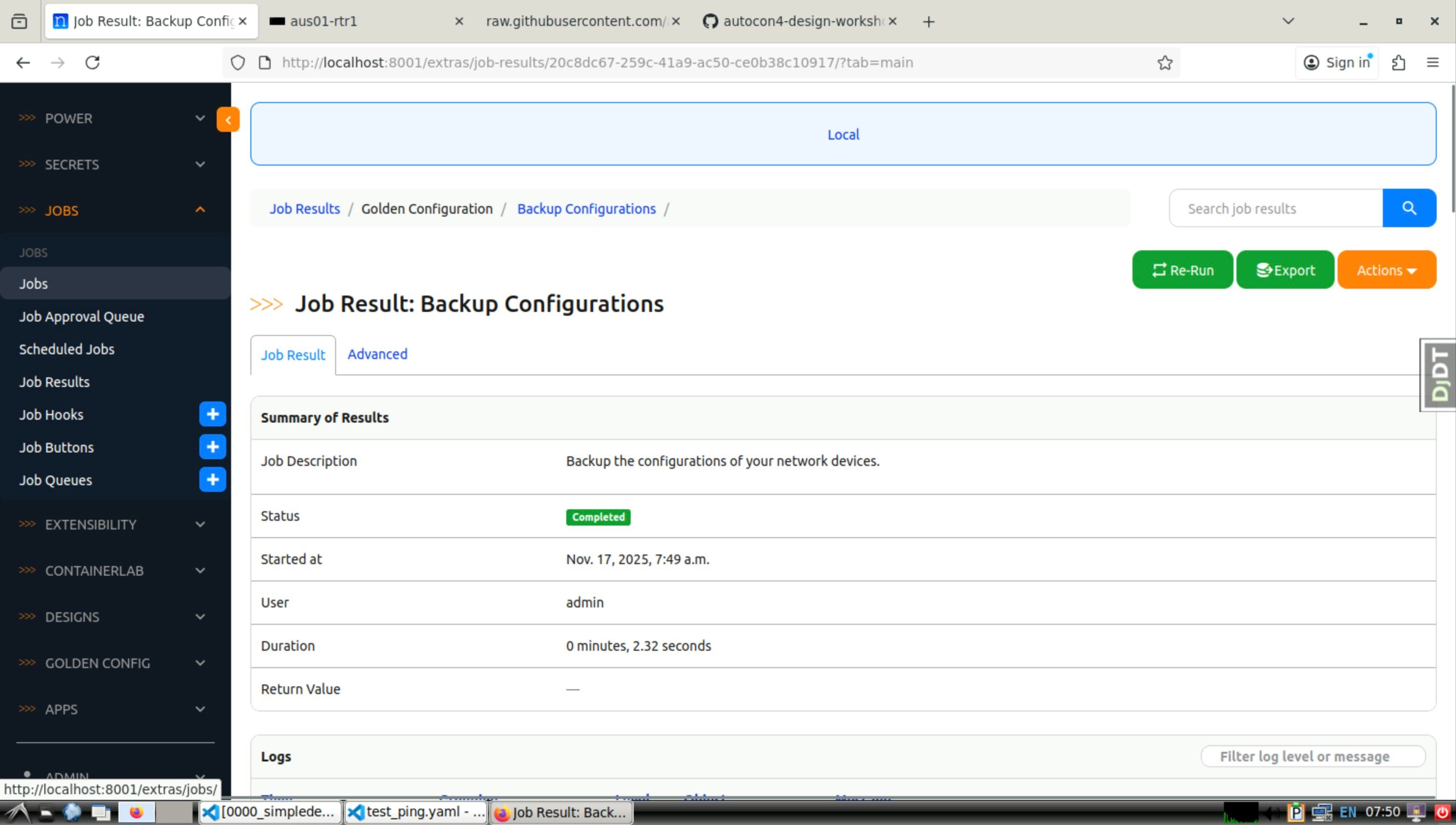The height and width of the screenshot is (825, 1456).
Task: Switch to the Advanced tab
Action: (x=377, y=354)
